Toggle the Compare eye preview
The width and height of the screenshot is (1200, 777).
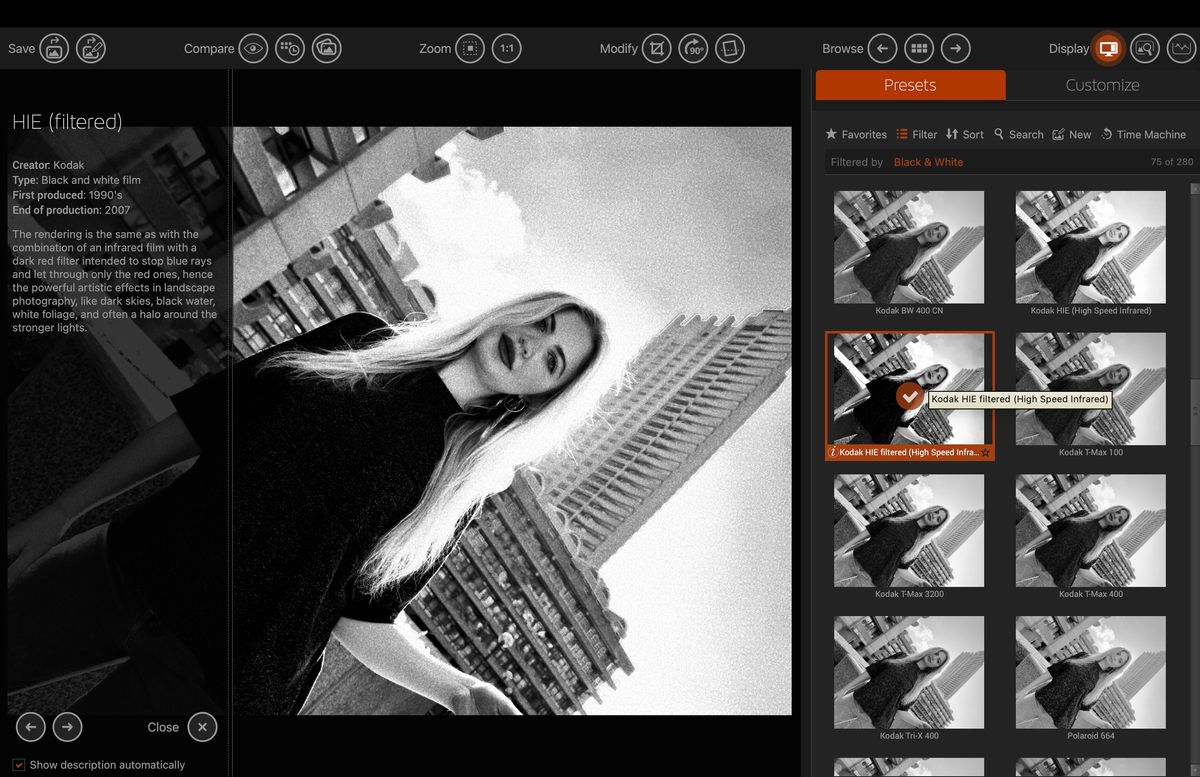click(253, 48)
